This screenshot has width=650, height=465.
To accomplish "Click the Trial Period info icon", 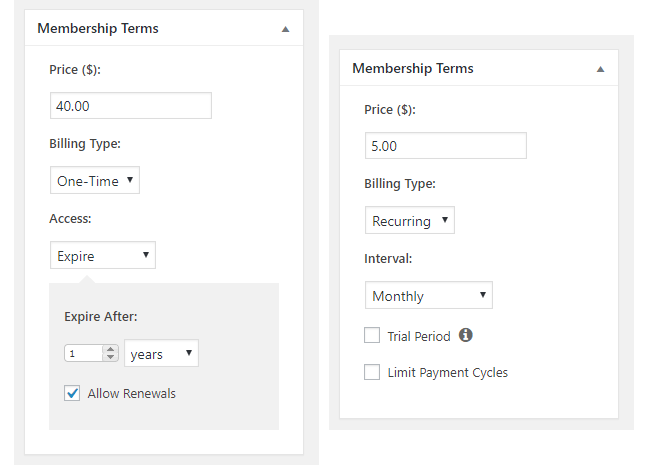I will coord(466,335).
